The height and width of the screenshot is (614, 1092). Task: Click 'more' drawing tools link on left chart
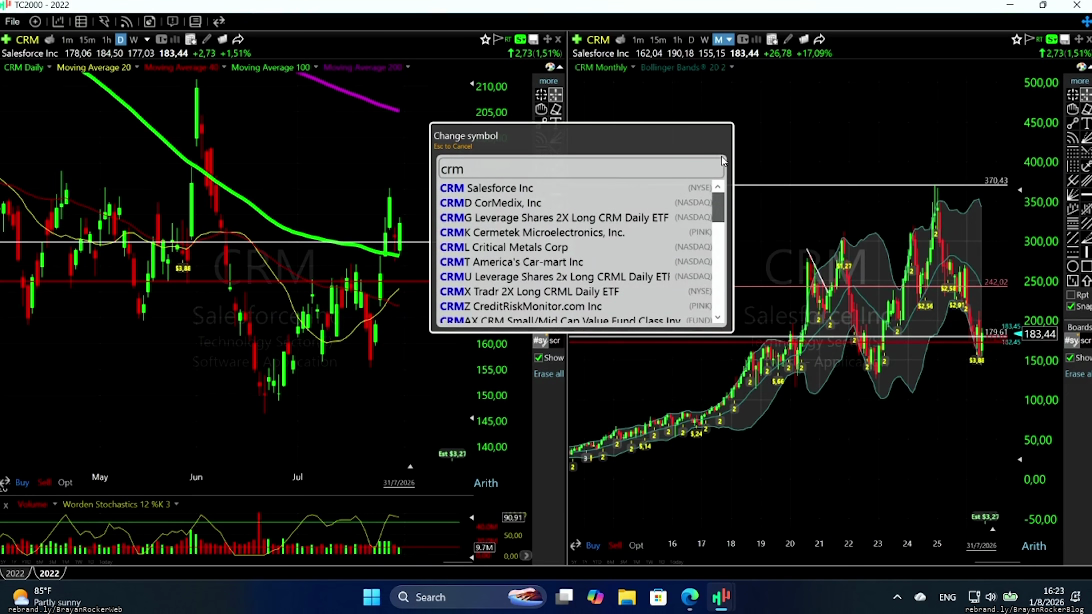coord(548,81)
